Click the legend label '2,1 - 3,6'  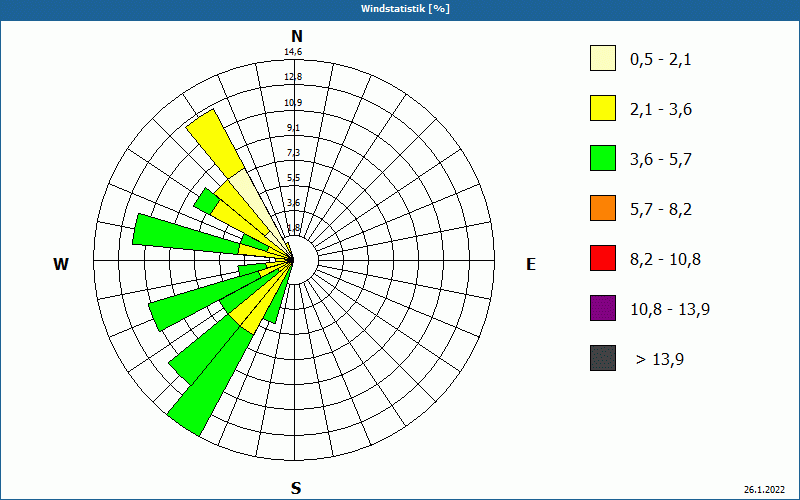click(x=661, y=110)
